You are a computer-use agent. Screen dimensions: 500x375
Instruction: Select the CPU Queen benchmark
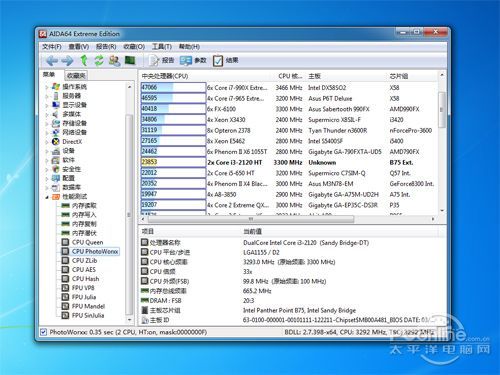87,242
